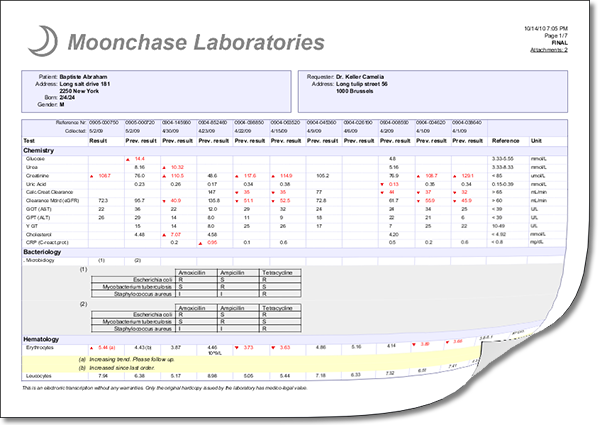Click the 'Chemistry' section header
This screenshot has width=600, height=425.
click(39, 150)
